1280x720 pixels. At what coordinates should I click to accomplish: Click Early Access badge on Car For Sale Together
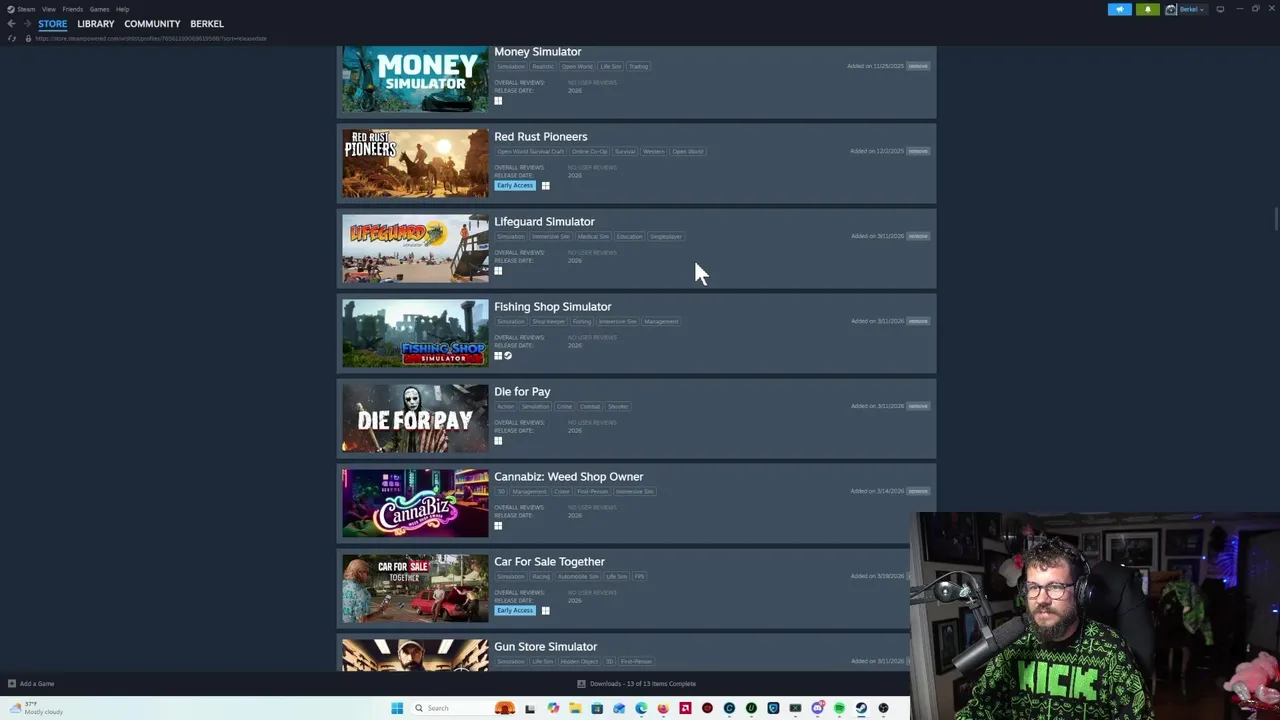(515, 610)
